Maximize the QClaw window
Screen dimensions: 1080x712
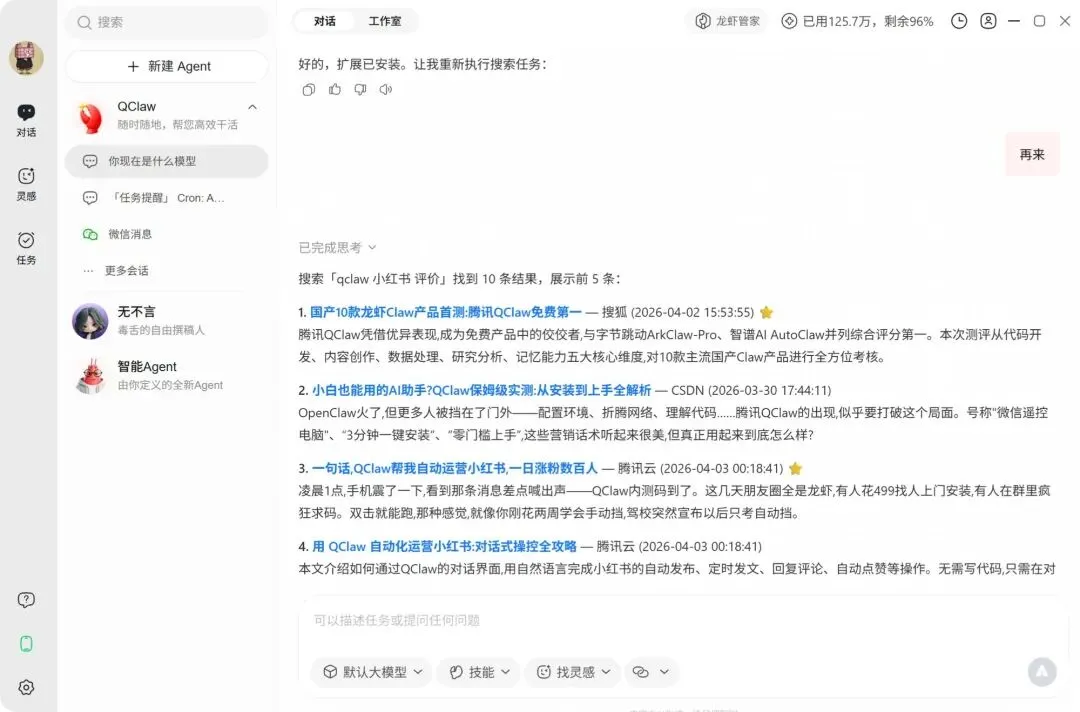coord(1039,21)
